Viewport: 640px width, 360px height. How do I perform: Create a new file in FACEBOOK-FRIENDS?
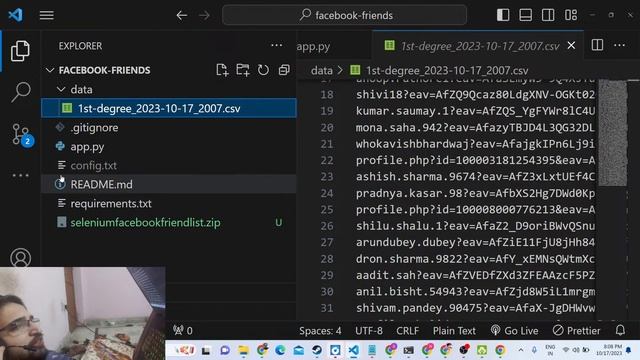tap(222, 70)
